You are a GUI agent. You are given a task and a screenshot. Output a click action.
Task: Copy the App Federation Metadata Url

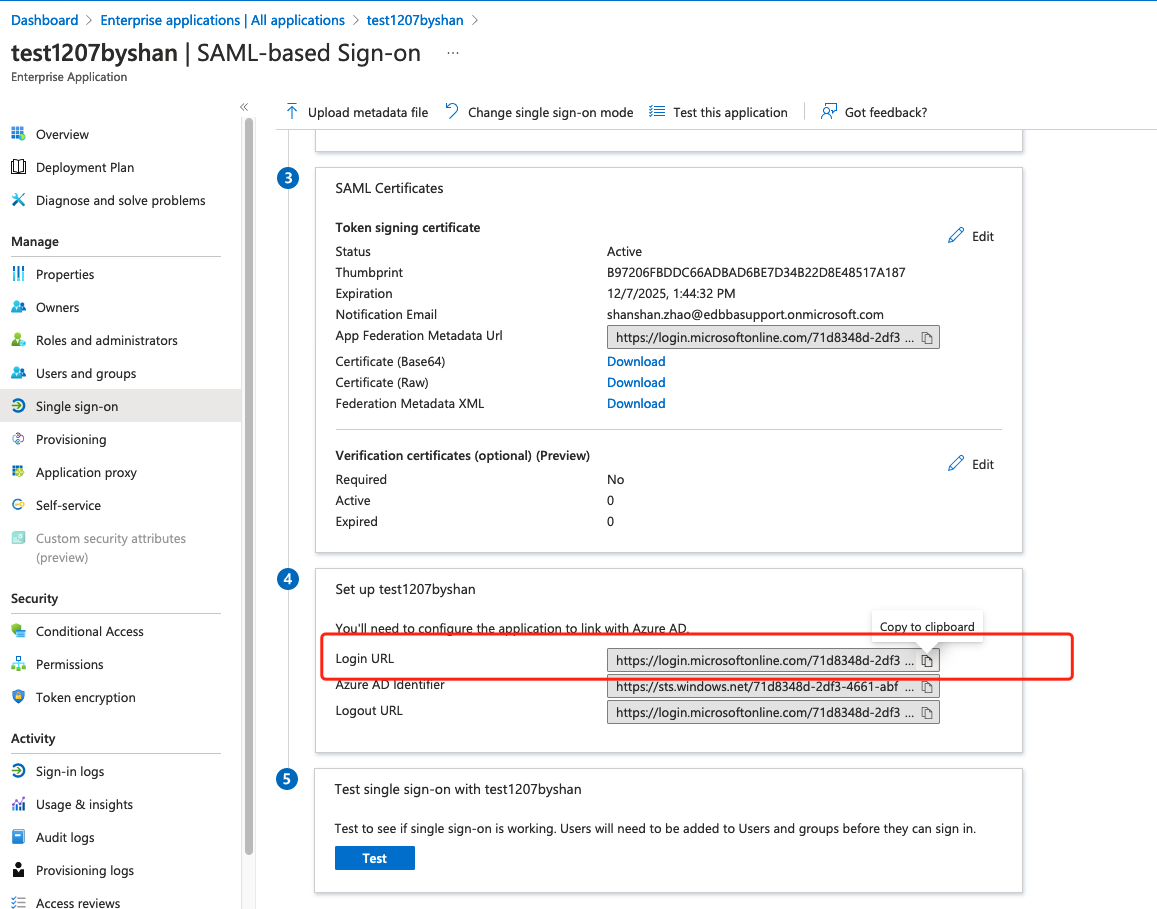pyautogui.click(x=928, y=338)
